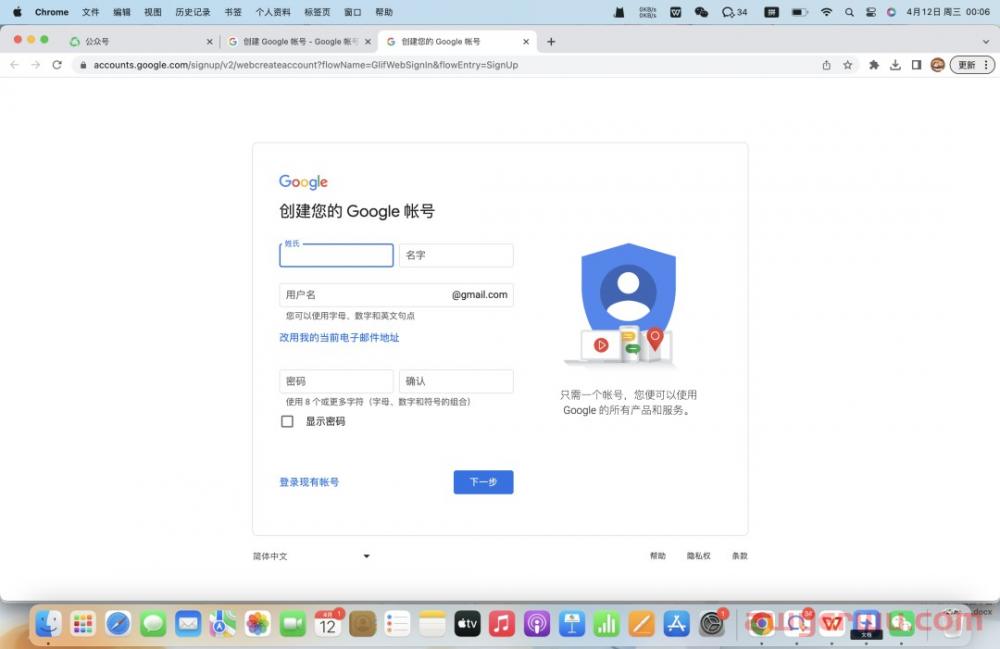Click the share icon in address bar
The width and height of the screenshot is (1000, 649).
point(827,65)
